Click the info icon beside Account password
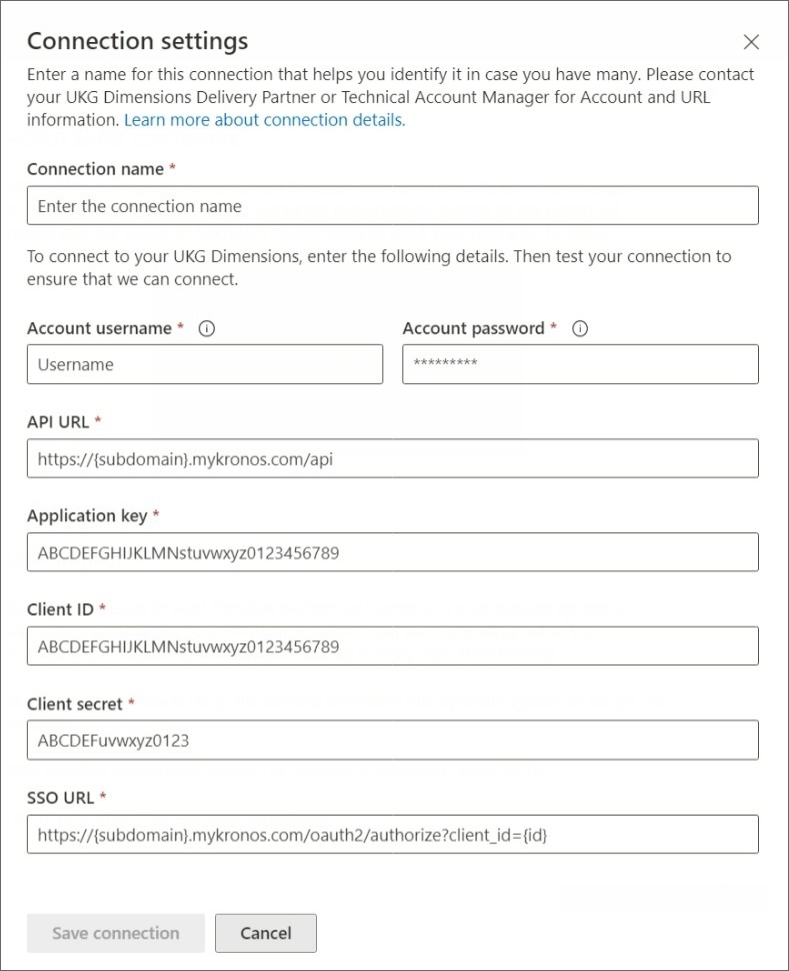Image resolution: width=789 pixels, height=971 pixels. (580, 329)
